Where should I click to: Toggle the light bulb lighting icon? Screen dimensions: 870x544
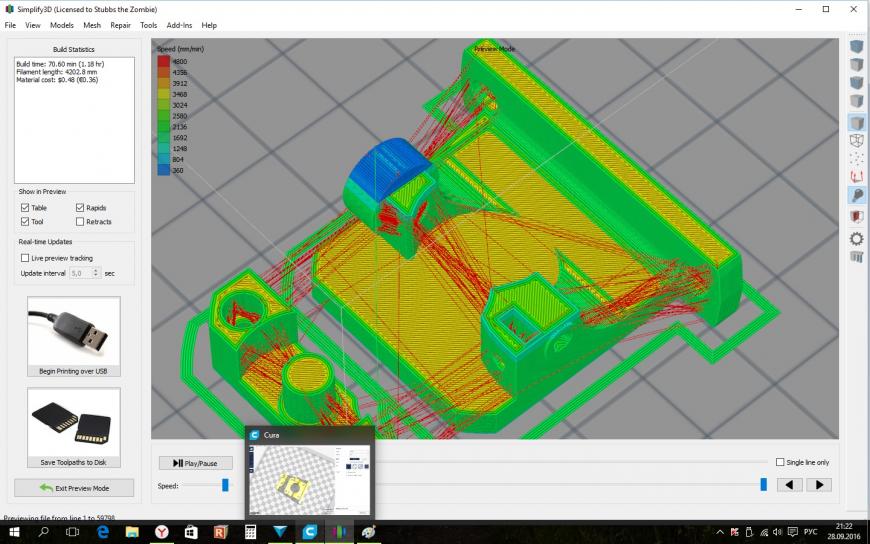point(857,195)
